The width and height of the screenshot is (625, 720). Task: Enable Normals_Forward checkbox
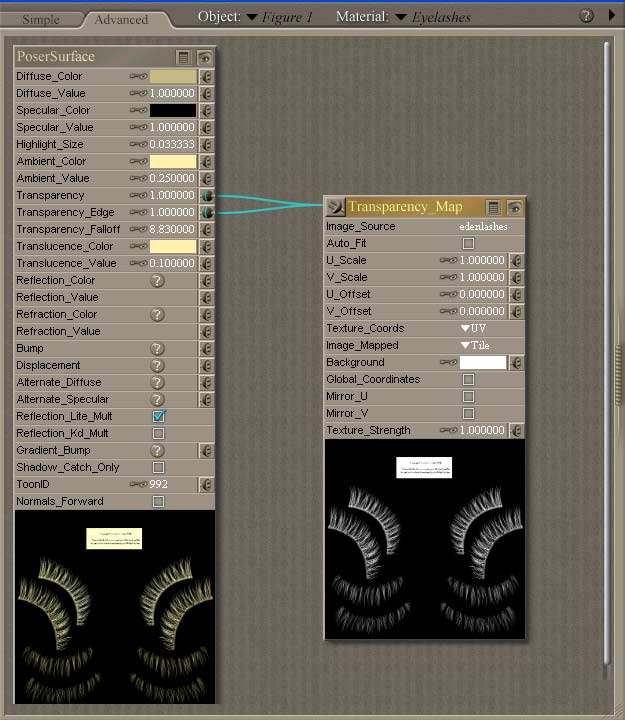tap(158, 501)
